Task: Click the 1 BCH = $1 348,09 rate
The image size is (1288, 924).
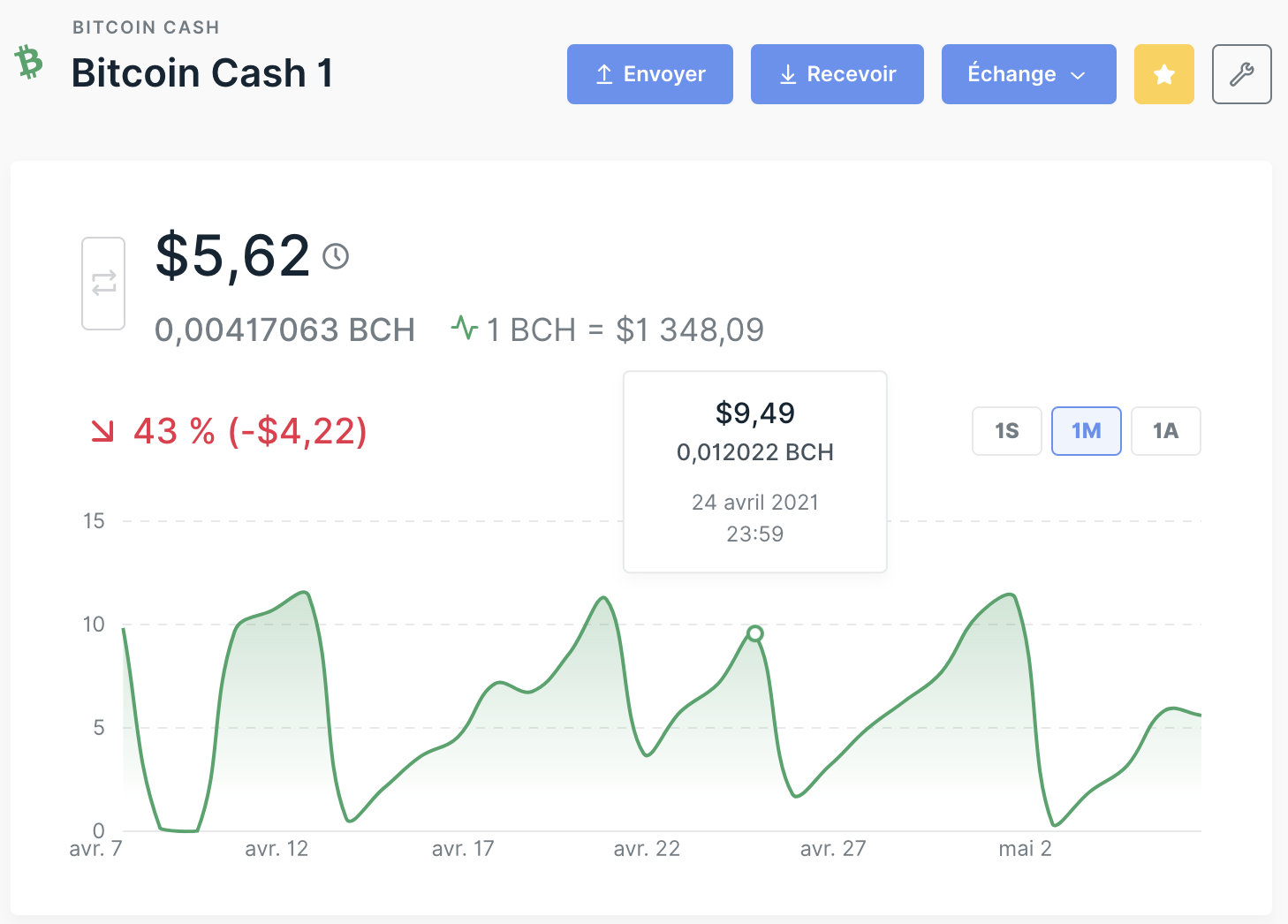Action: pyautogui.click(x=625, y=329)
